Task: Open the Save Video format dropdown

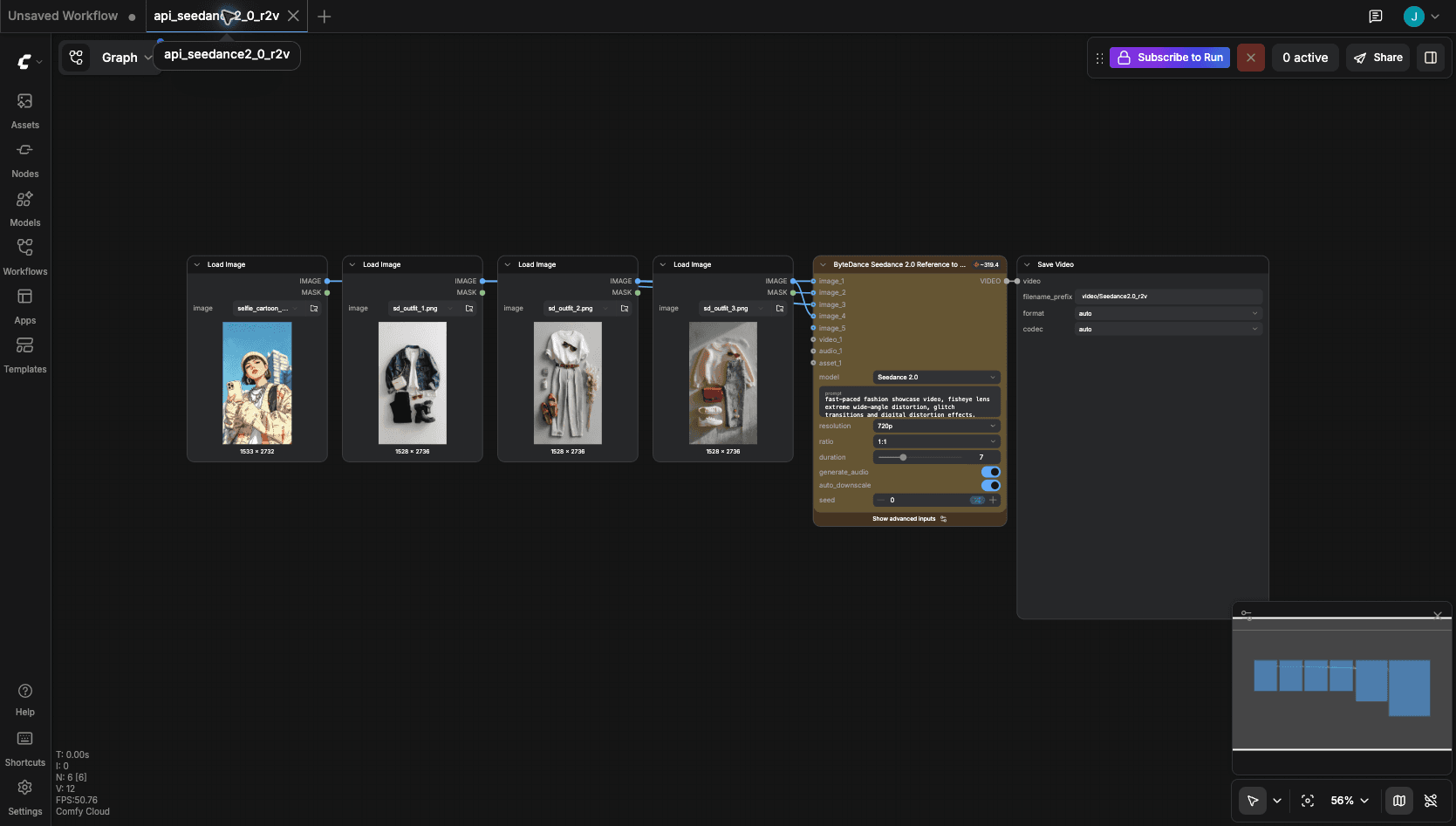Action: tap(1169, 313)
